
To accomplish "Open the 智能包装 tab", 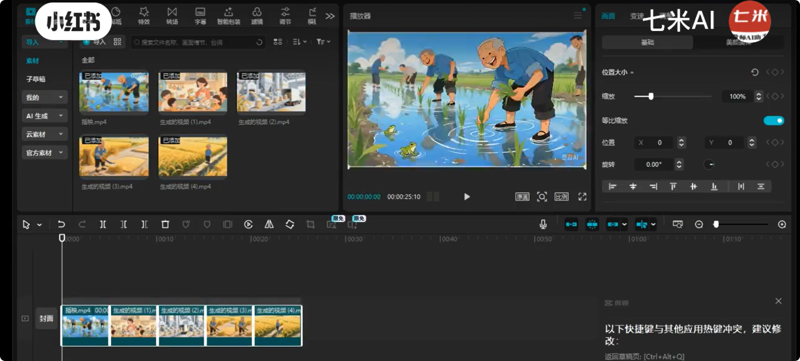I will (x=228, y=15).
